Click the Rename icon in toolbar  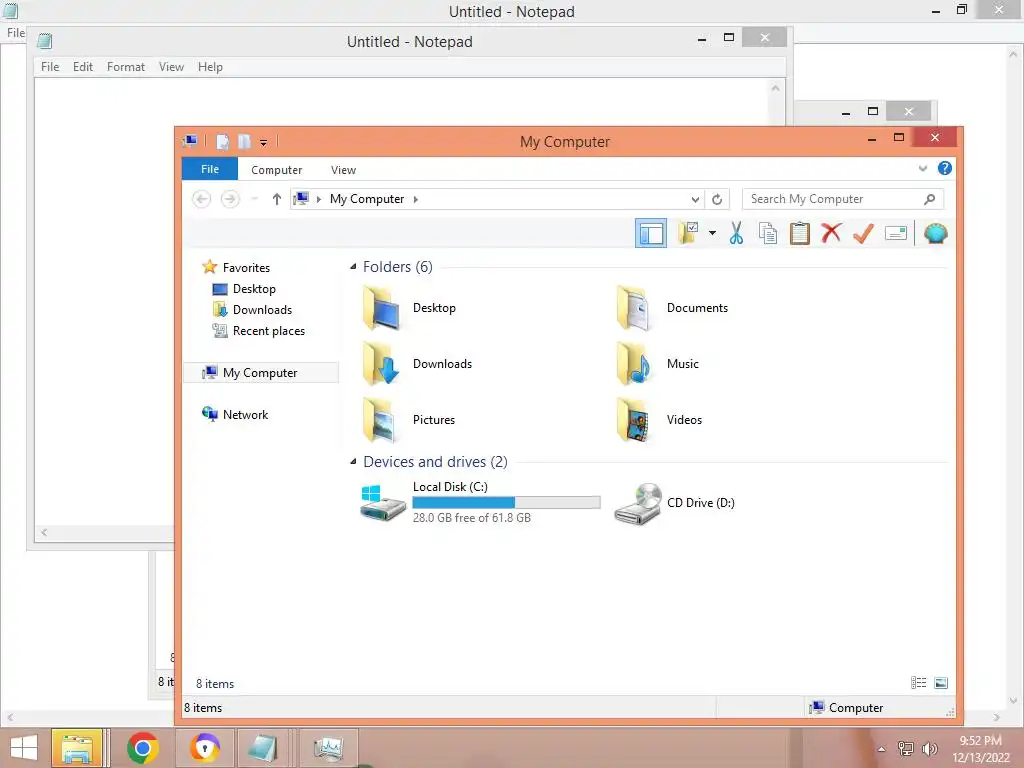coord(895,233)
